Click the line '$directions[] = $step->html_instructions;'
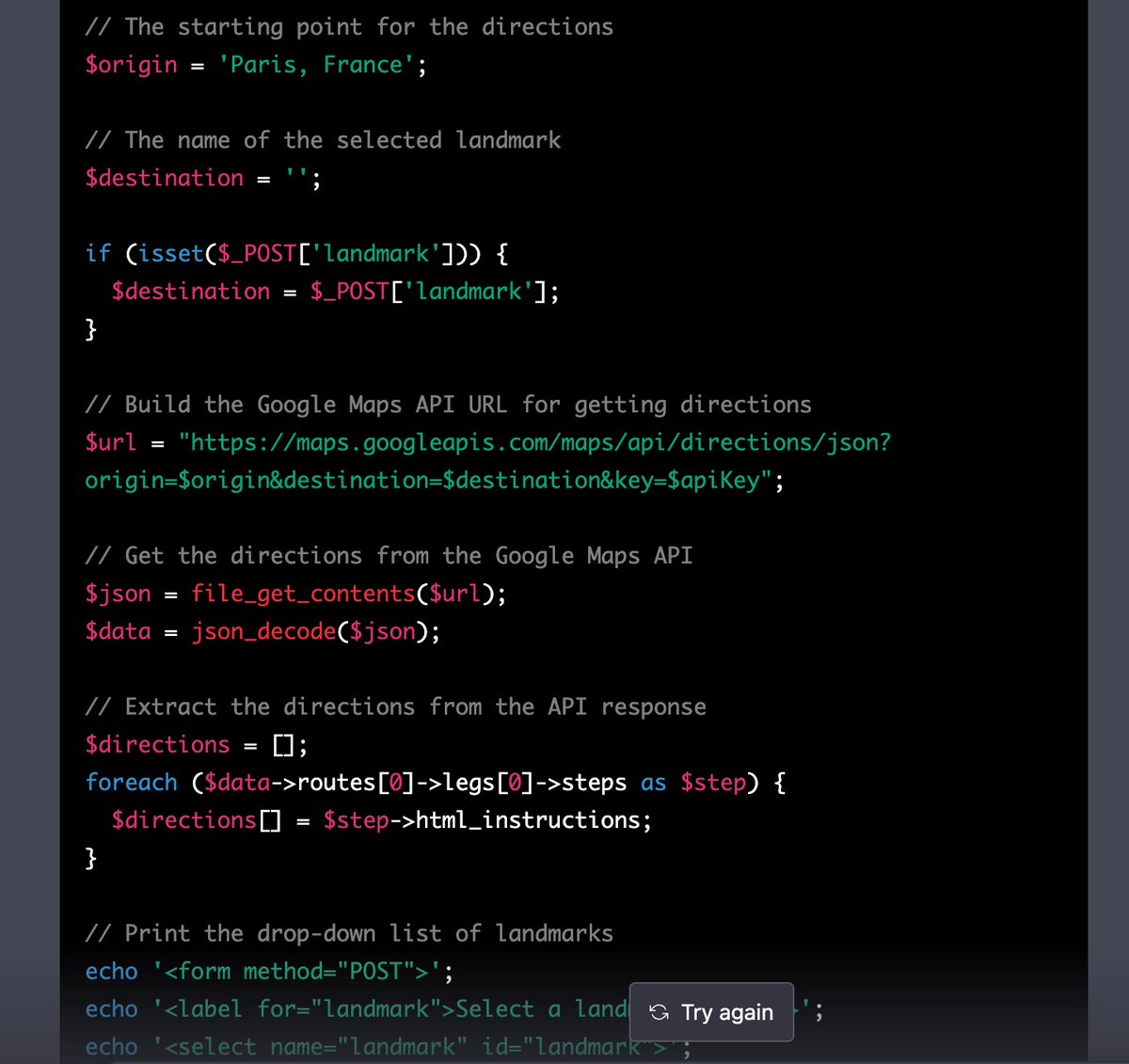The height and width of the screenshot is (1064, 1129). (x=382, y=820)
